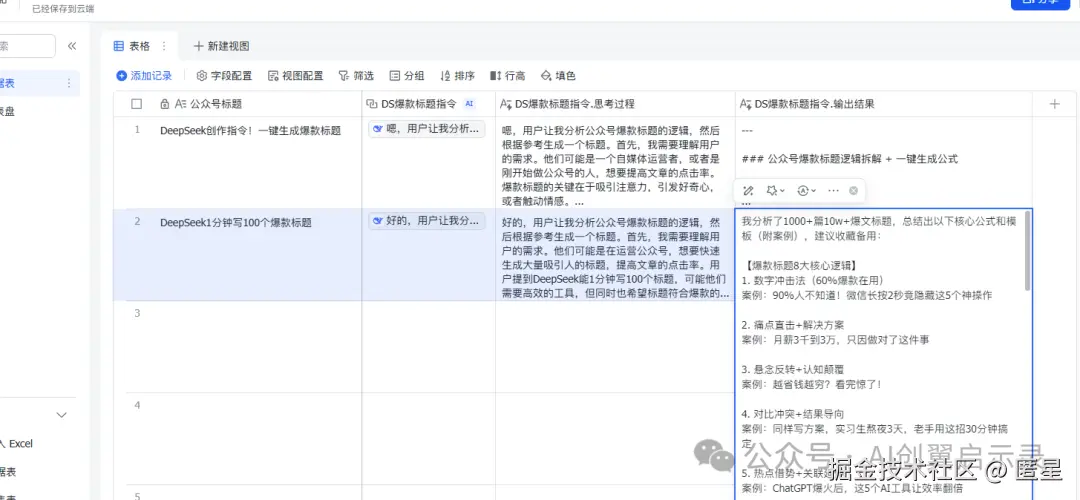Collapse the sidebar with double-chevron icon

pyautogui.click(x=72, y=46)
